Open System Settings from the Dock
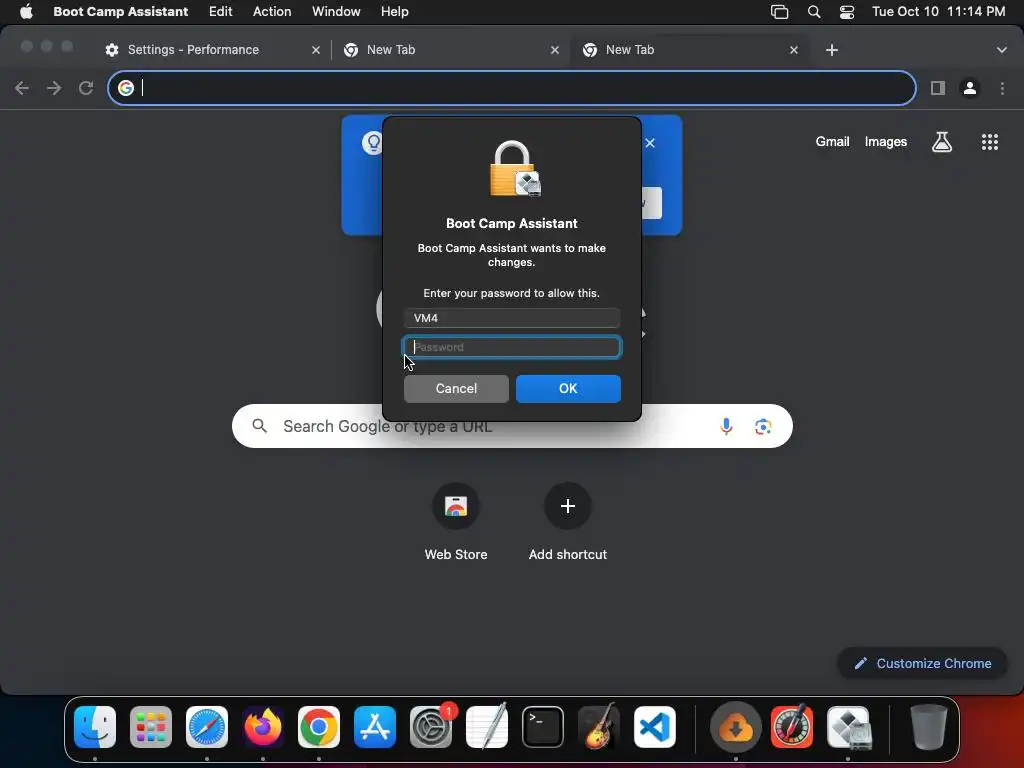This screenshot has width=1024, height=768. (x=431, y=727)
